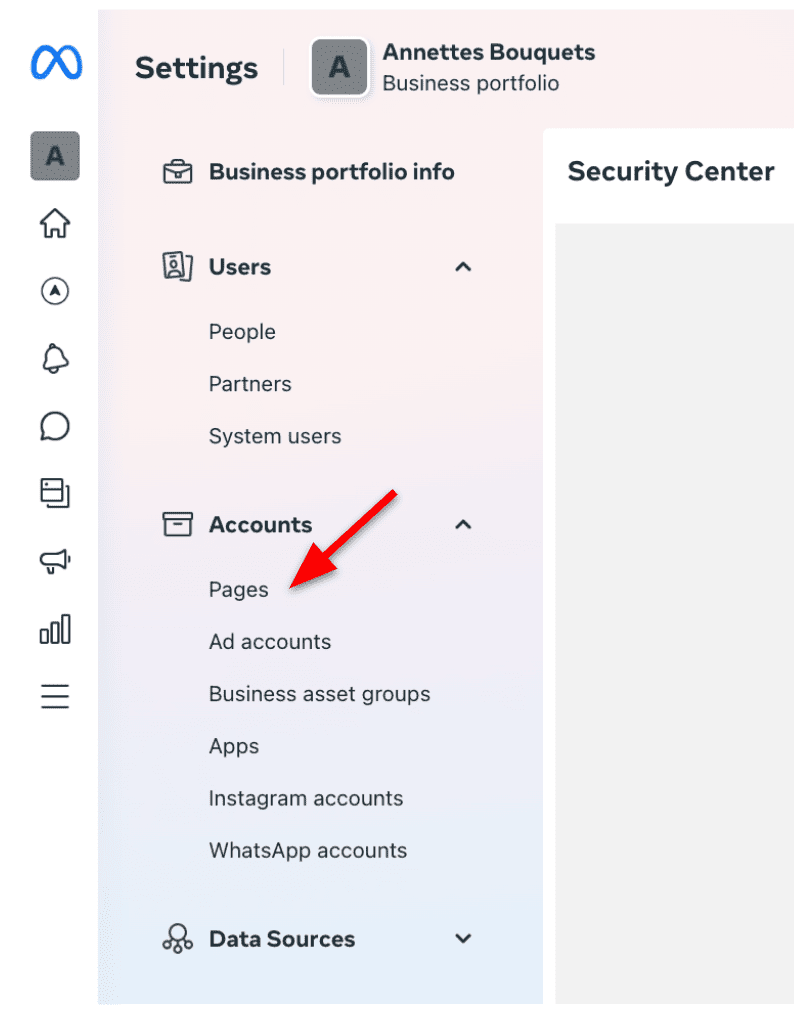Expand the Data Sources section
The width and height of the screenshot is (794, 1010).
coord(462,938)
